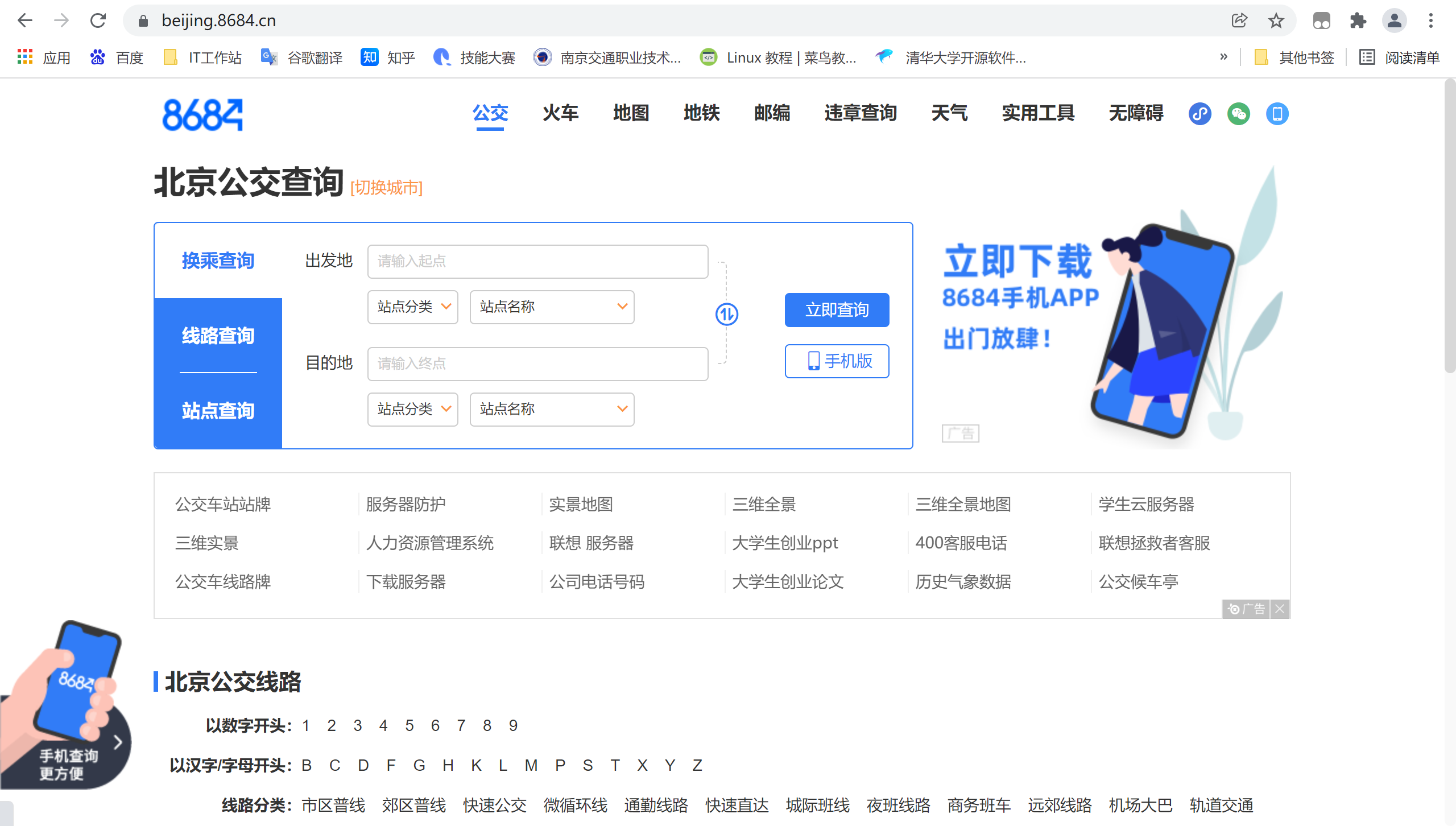Open the browser extensions puzzle icon

[1358, 21]
